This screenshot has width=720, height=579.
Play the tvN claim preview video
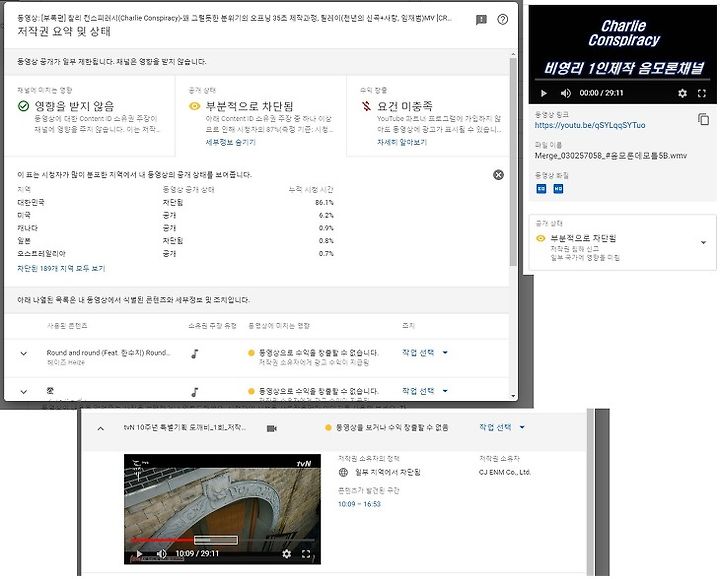click(139, 554)
